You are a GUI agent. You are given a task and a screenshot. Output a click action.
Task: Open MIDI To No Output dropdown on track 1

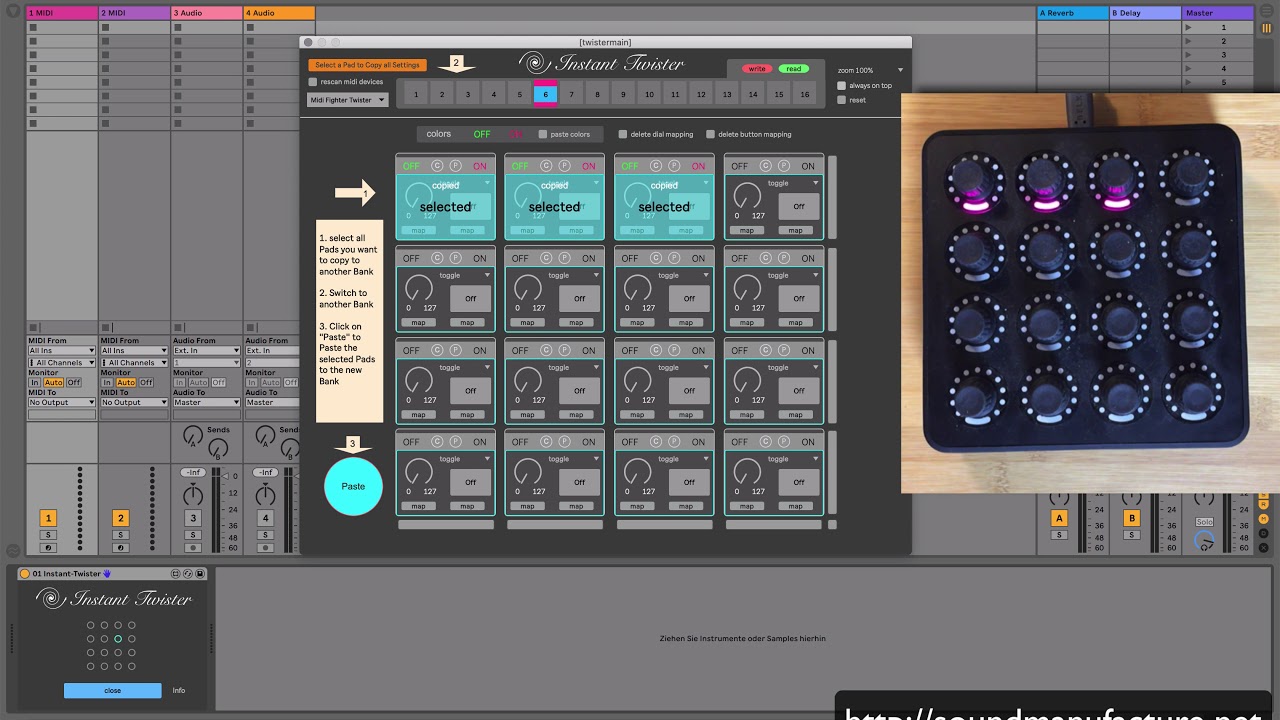(62, 402)
